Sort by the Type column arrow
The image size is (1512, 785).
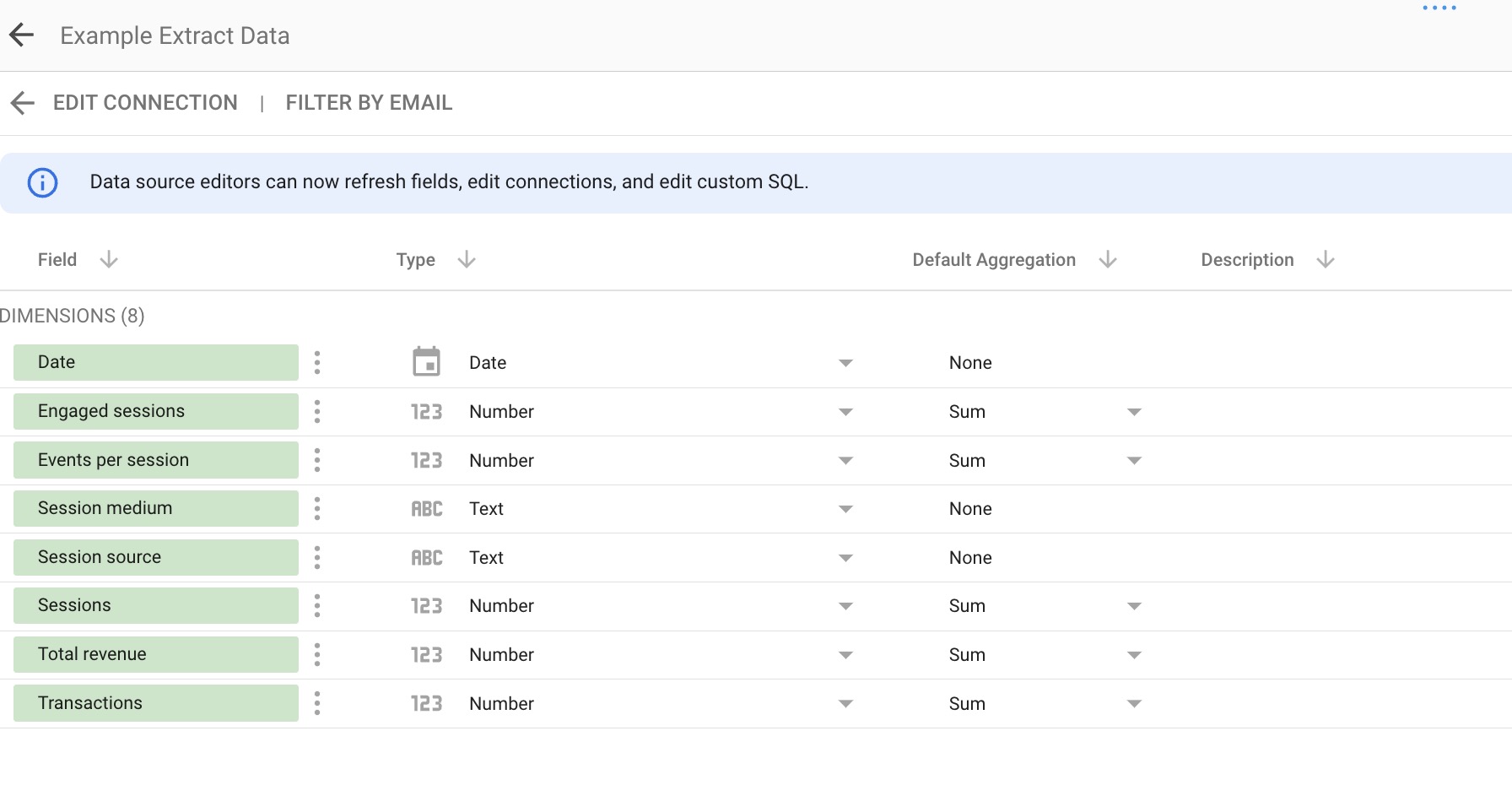(467, 260)
